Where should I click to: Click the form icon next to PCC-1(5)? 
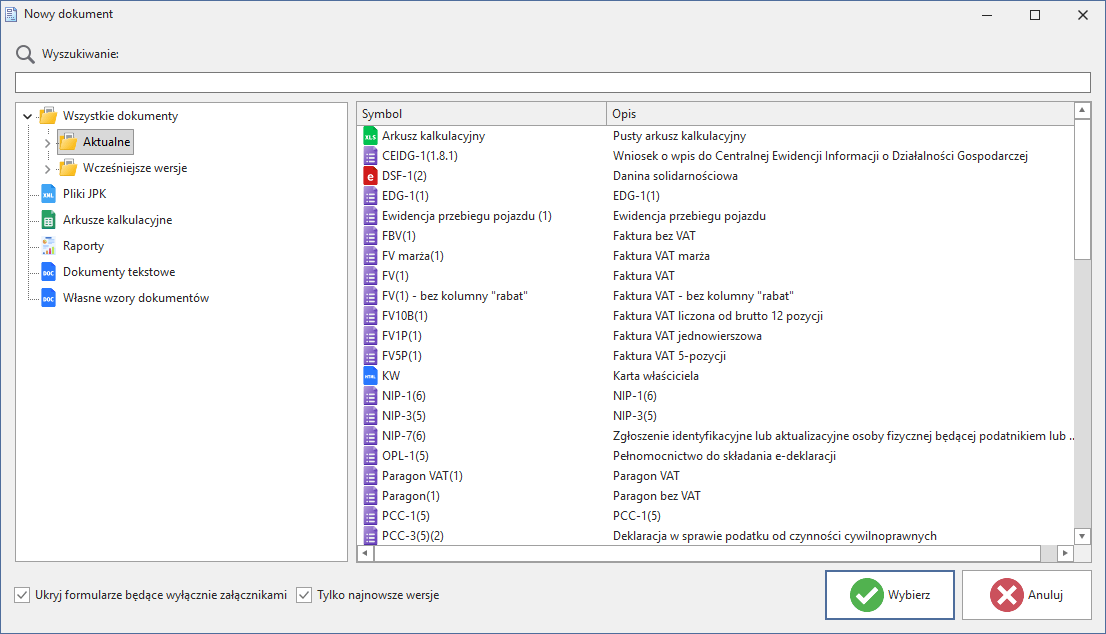370,516
